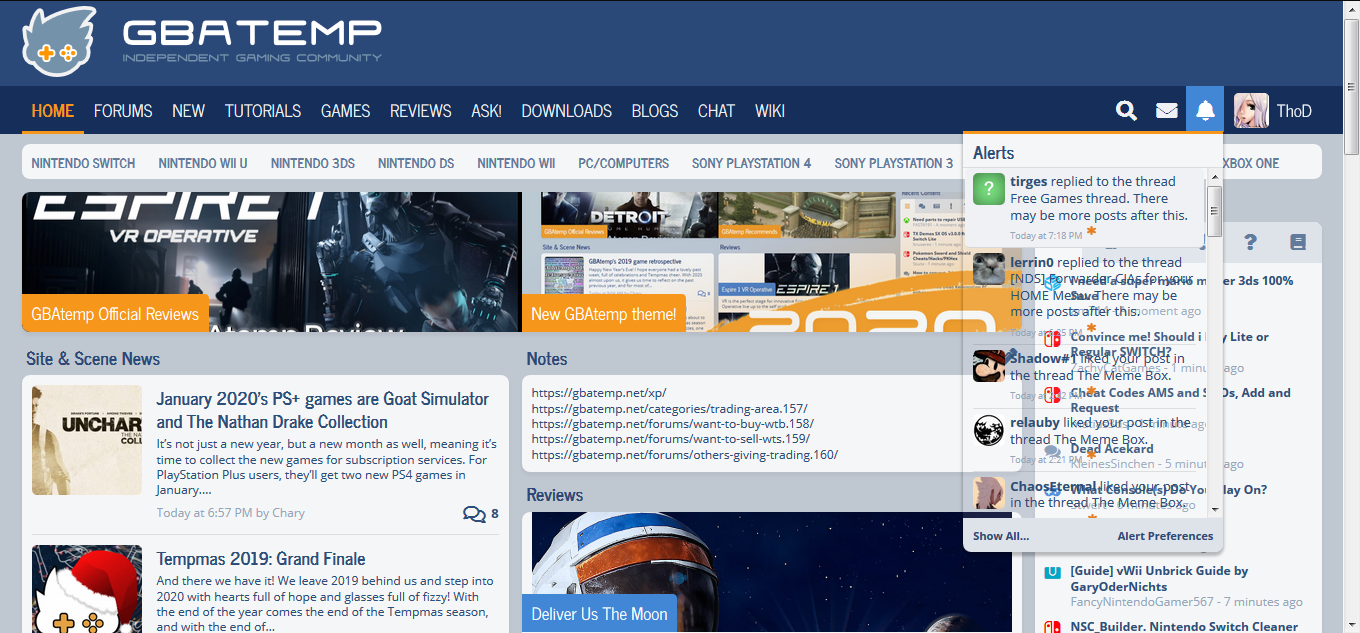Click the tirges username in alerts

coord(1029,181)
